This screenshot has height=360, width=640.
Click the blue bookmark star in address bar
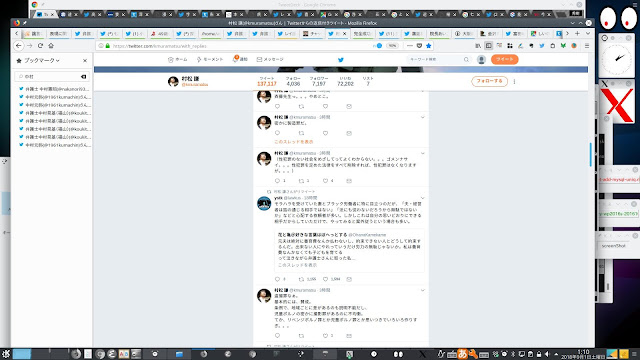click(429, 46)
